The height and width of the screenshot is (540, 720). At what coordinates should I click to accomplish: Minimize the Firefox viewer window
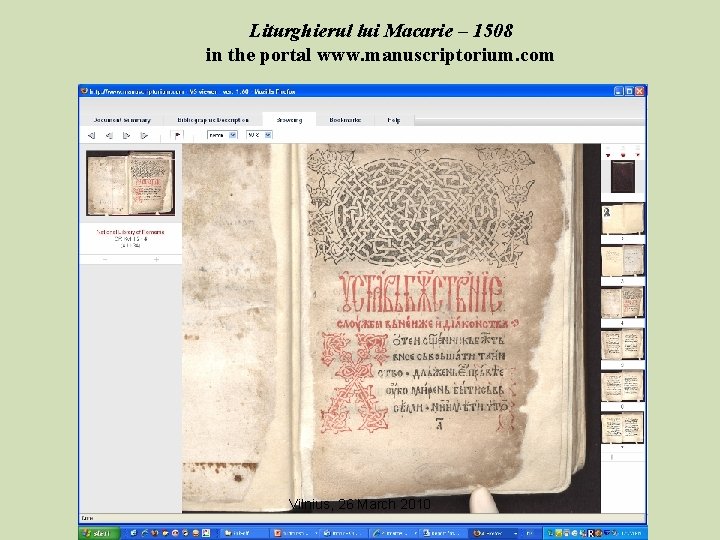619,91
